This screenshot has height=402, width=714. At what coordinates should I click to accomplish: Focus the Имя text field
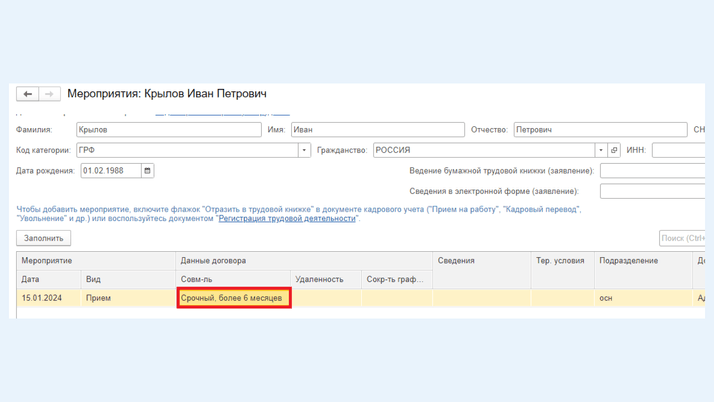point(377,130)
